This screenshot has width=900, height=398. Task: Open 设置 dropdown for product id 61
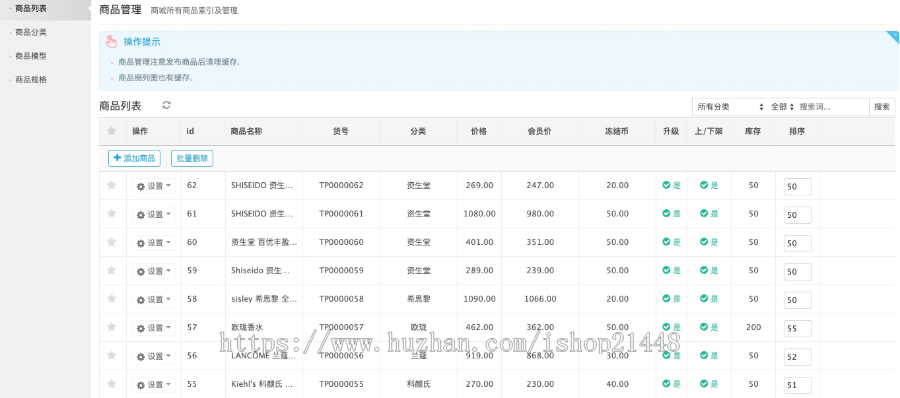(x=154, y=215)
